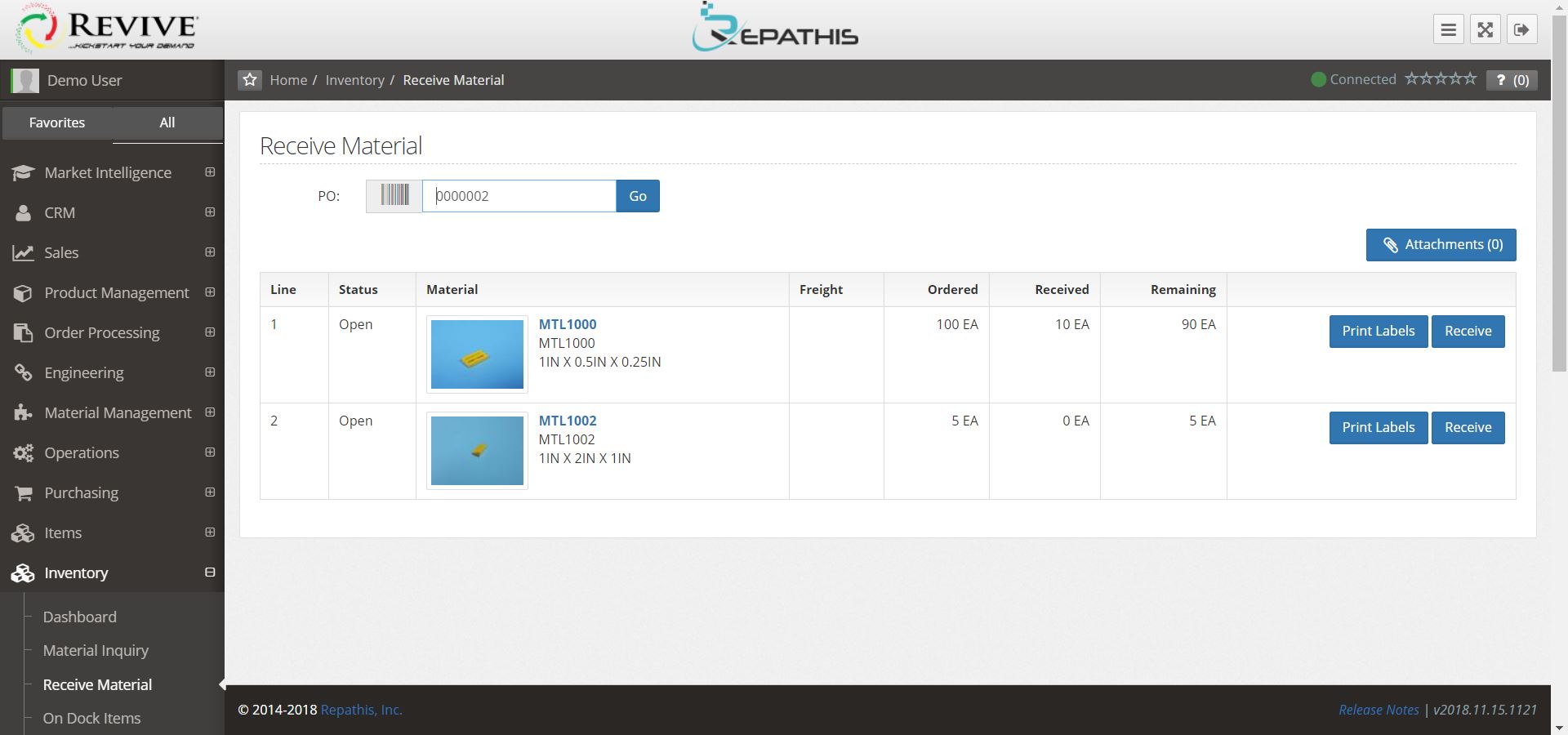This screenshot has height=735, width=1568.
Task: Click the Operations gears icon
Action: tap(23, 453)
